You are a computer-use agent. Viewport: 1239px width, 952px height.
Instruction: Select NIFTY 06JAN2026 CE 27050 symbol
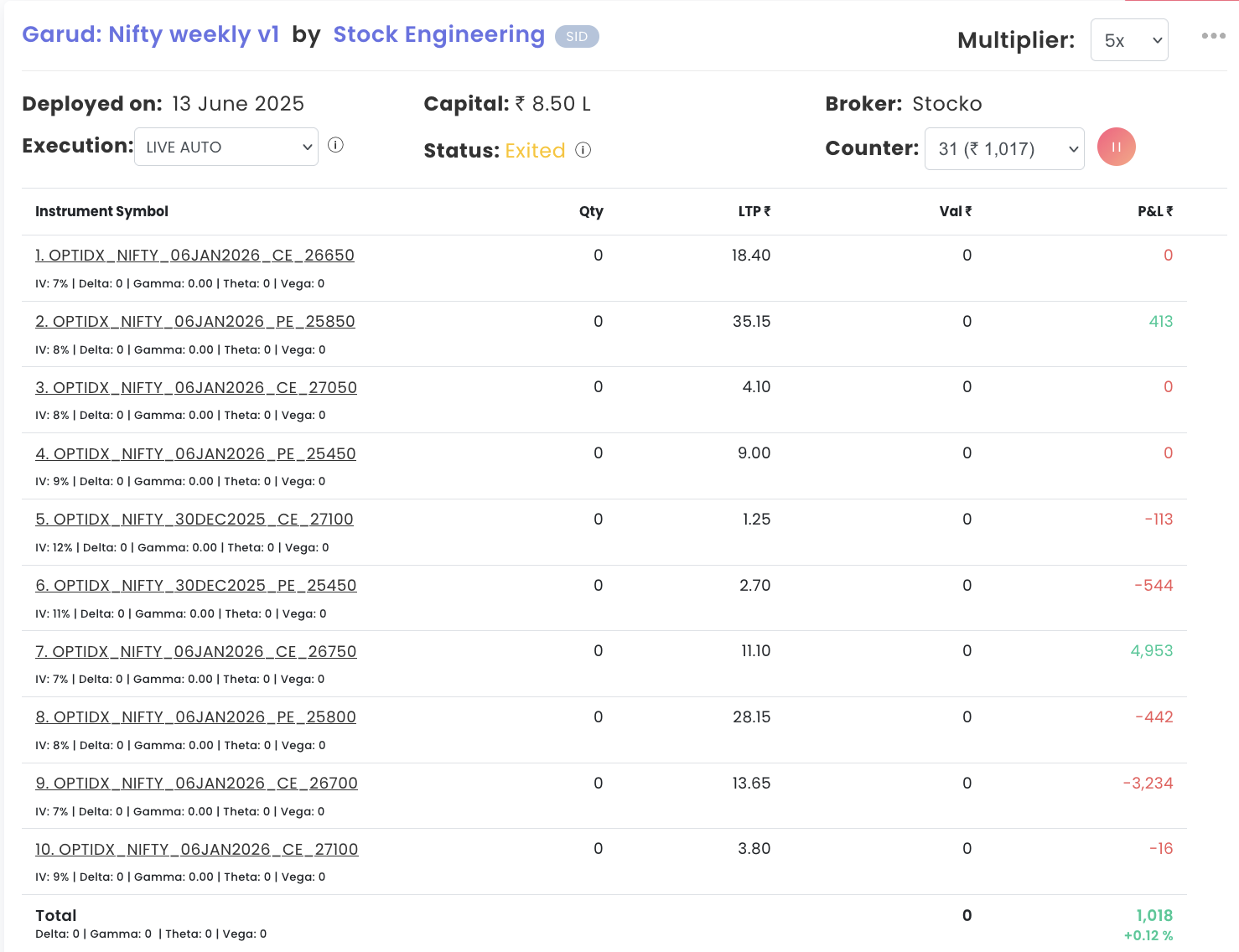click(x=196, y=388)
